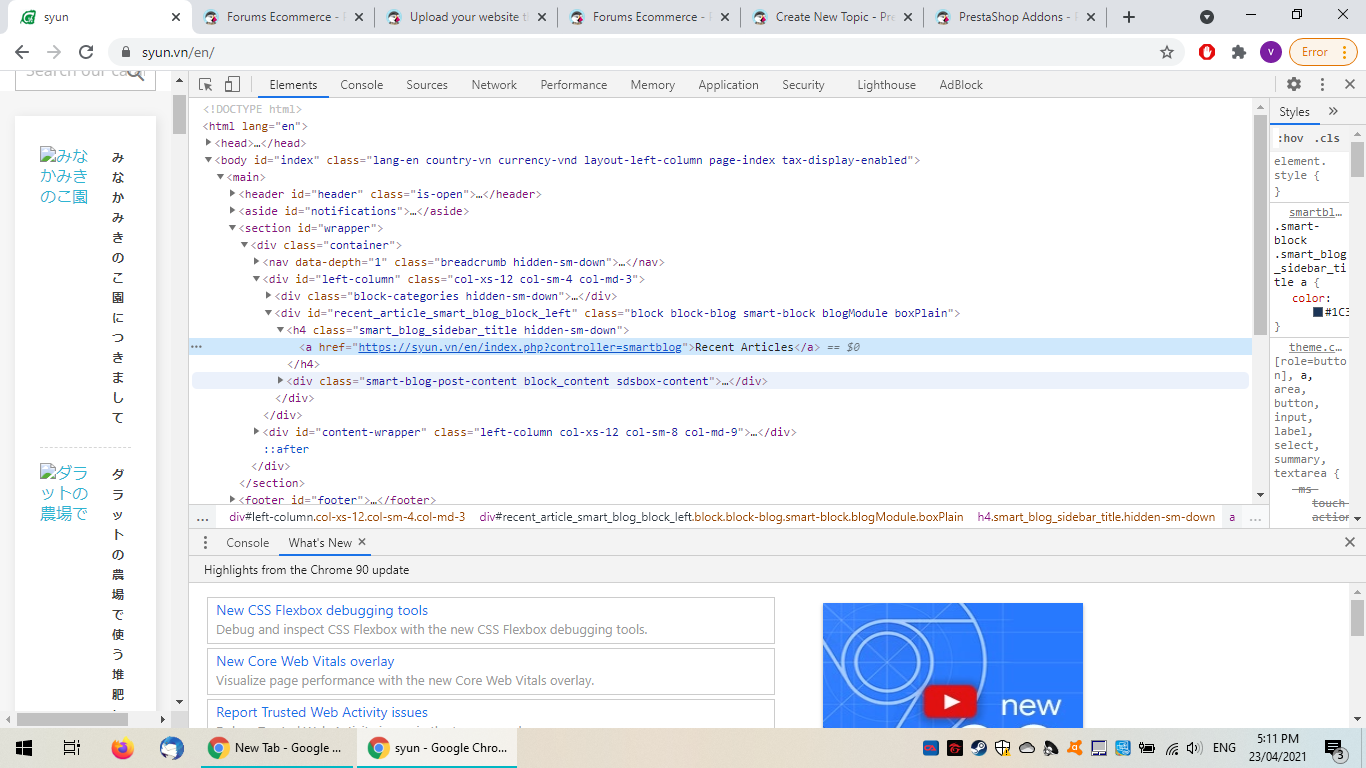This screenshot has width=1366, height=768.
Task: Click browser forward arrow
Action: (54, 52)
